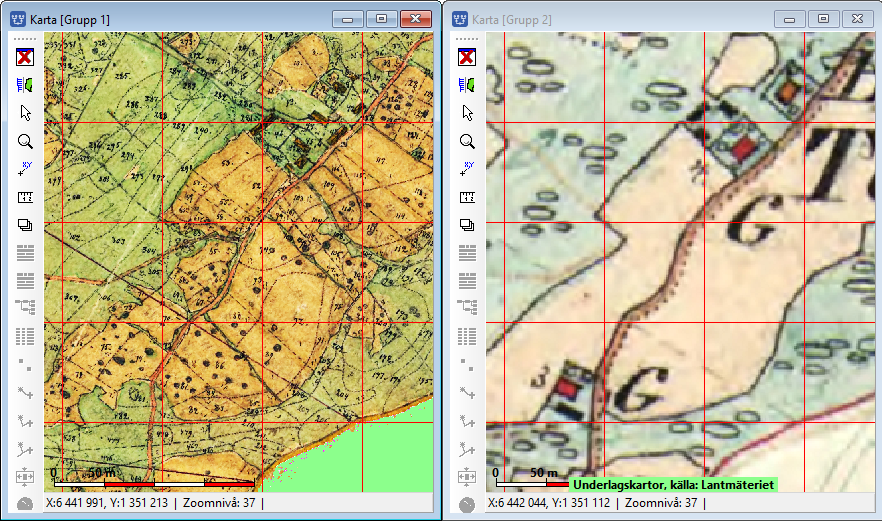Click the red X close-map icon in Grupp 2
The width and height of the screenshot is (882, 521).
tap(467, 57)
